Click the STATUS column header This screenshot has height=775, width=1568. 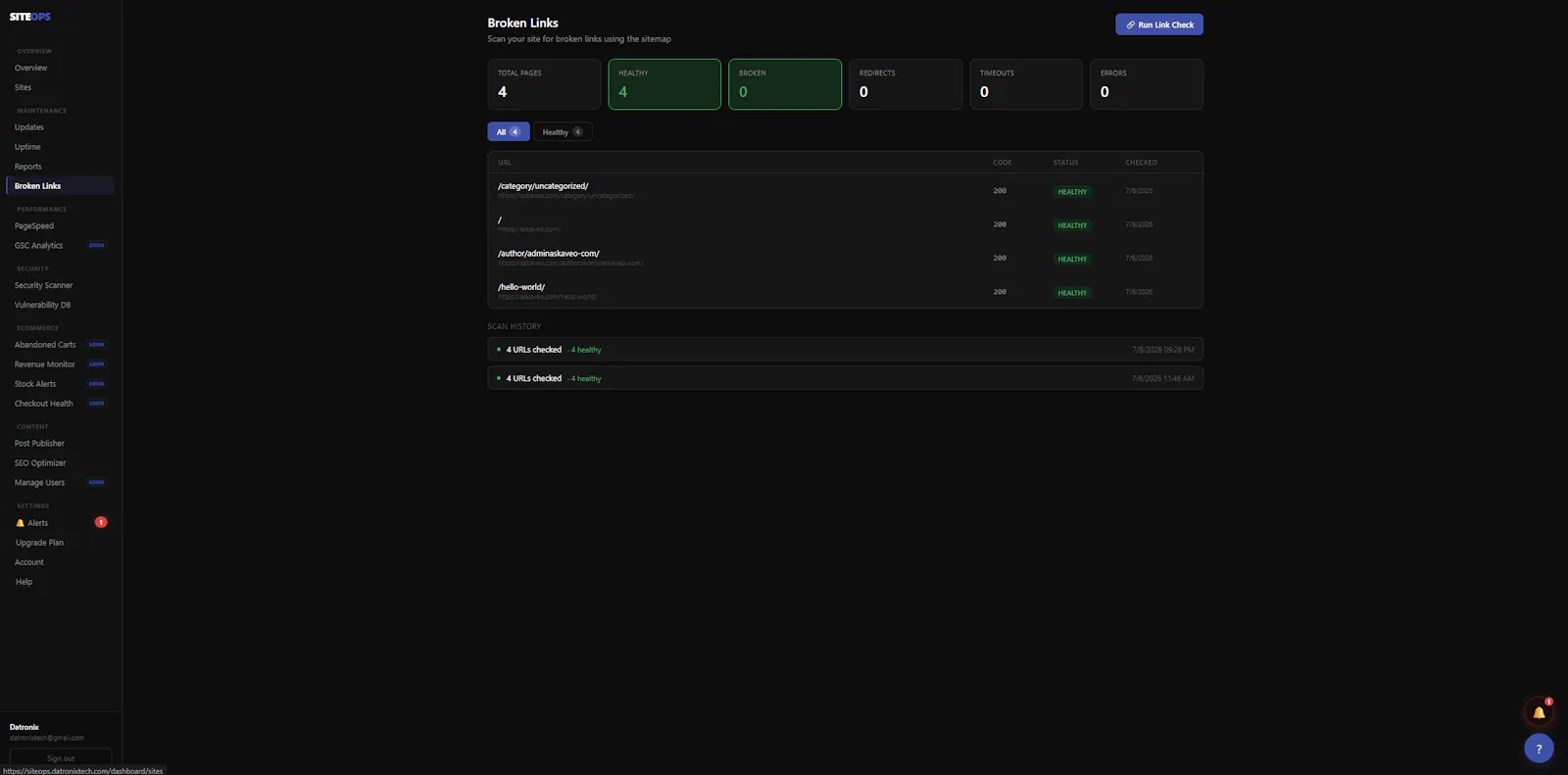[1065, 163]
